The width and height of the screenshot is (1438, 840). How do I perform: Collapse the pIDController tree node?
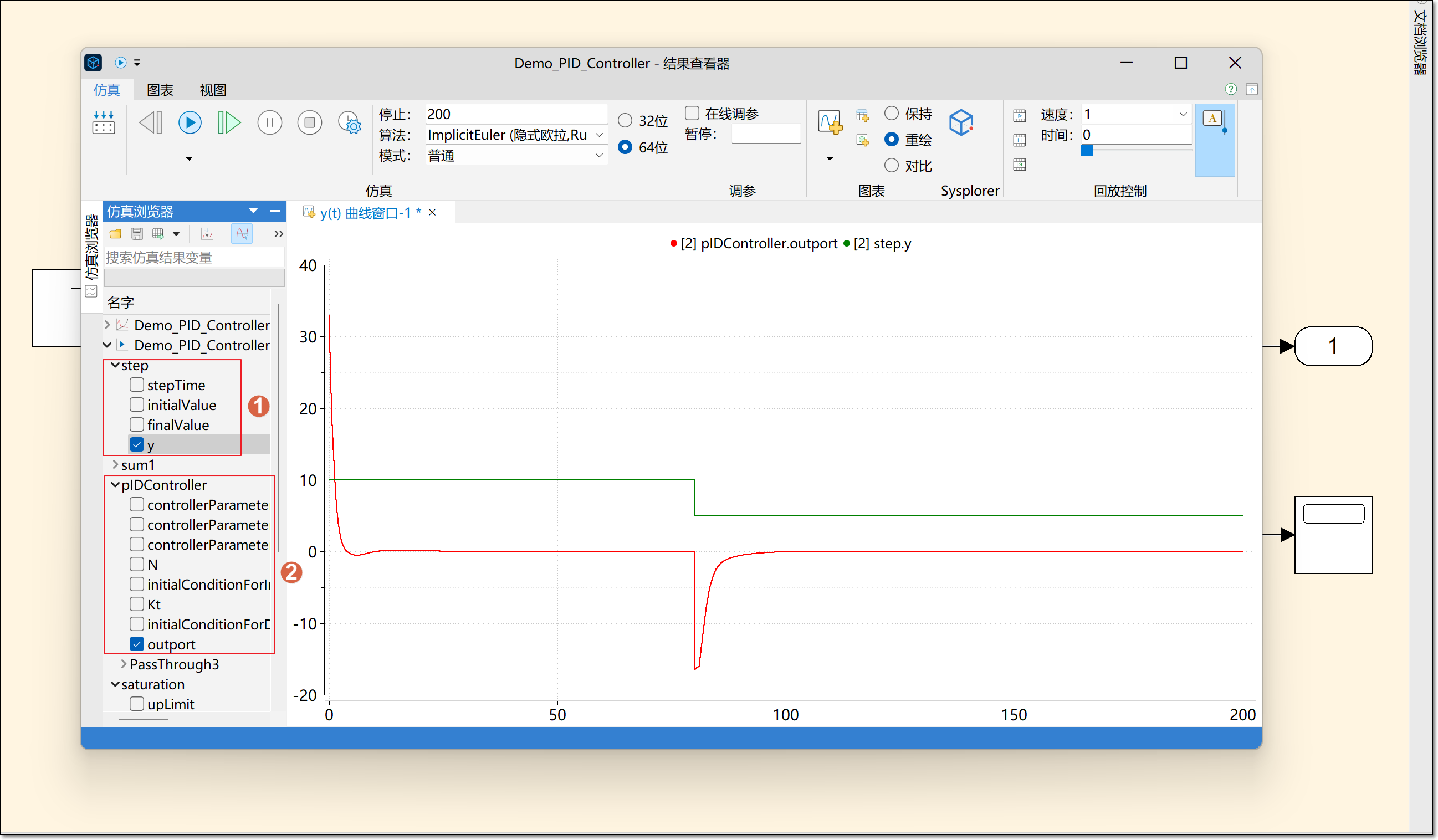click(115, 485)
